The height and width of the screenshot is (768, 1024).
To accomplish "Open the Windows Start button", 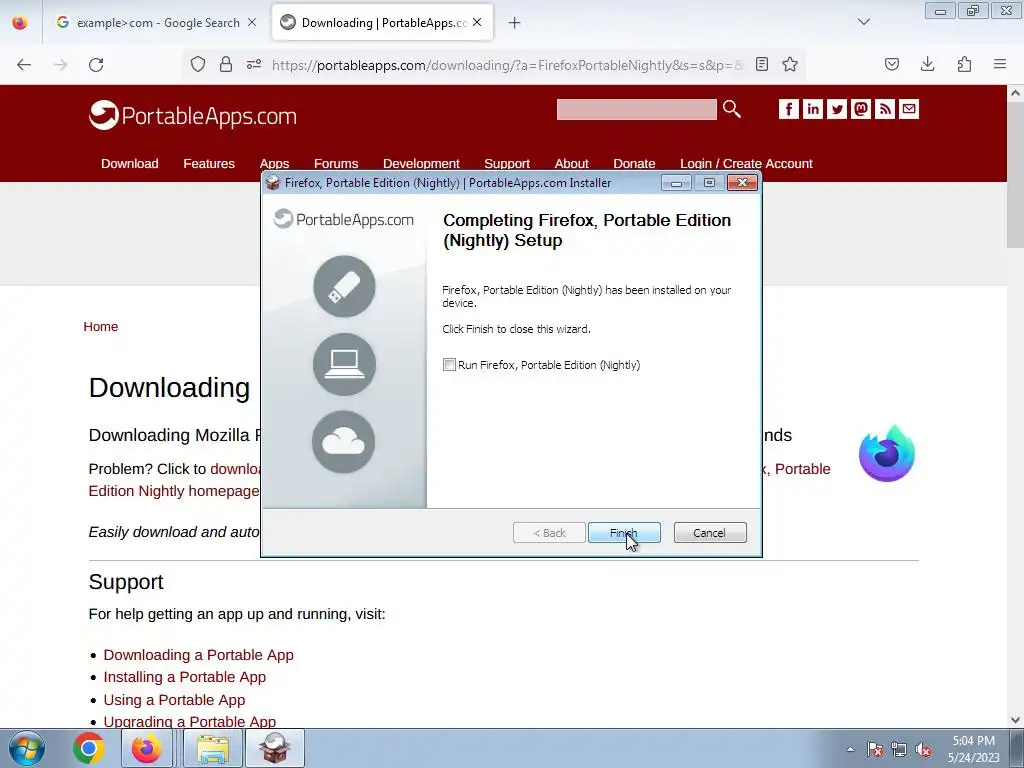I will pyautogui.click(x=27, y=748).
